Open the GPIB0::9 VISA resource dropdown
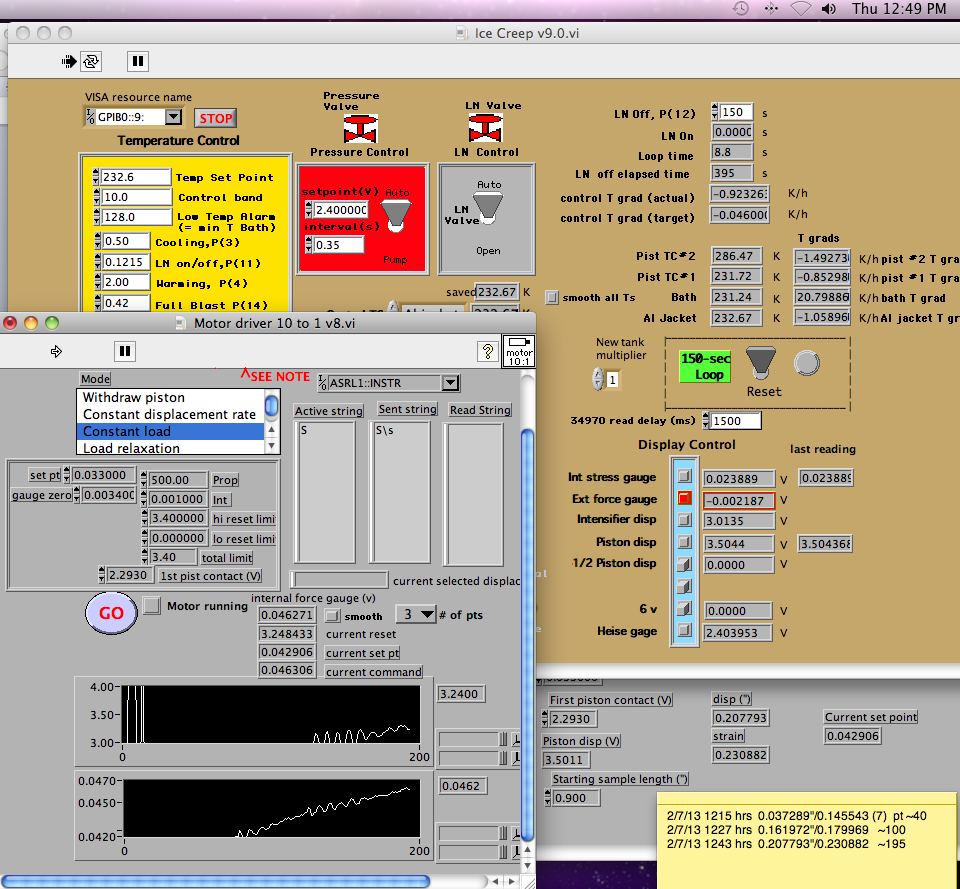Image resolution: width=960 pixels, height=889 pixels. coord(172,117)
